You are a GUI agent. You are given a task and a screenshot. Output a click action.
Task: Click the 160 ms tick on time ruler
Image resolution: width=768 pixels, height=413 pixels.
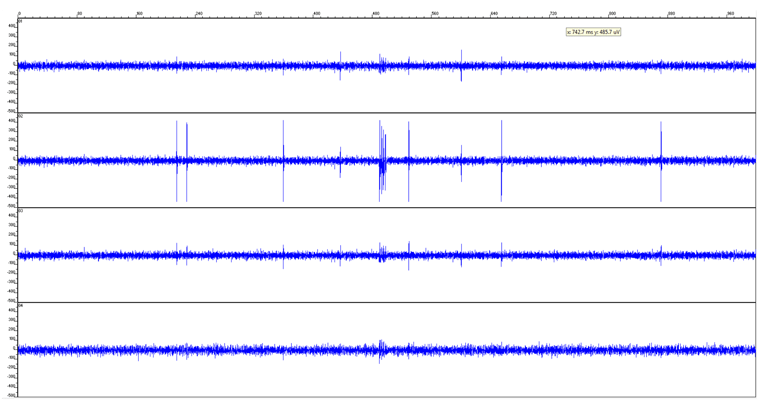(140, 14)
